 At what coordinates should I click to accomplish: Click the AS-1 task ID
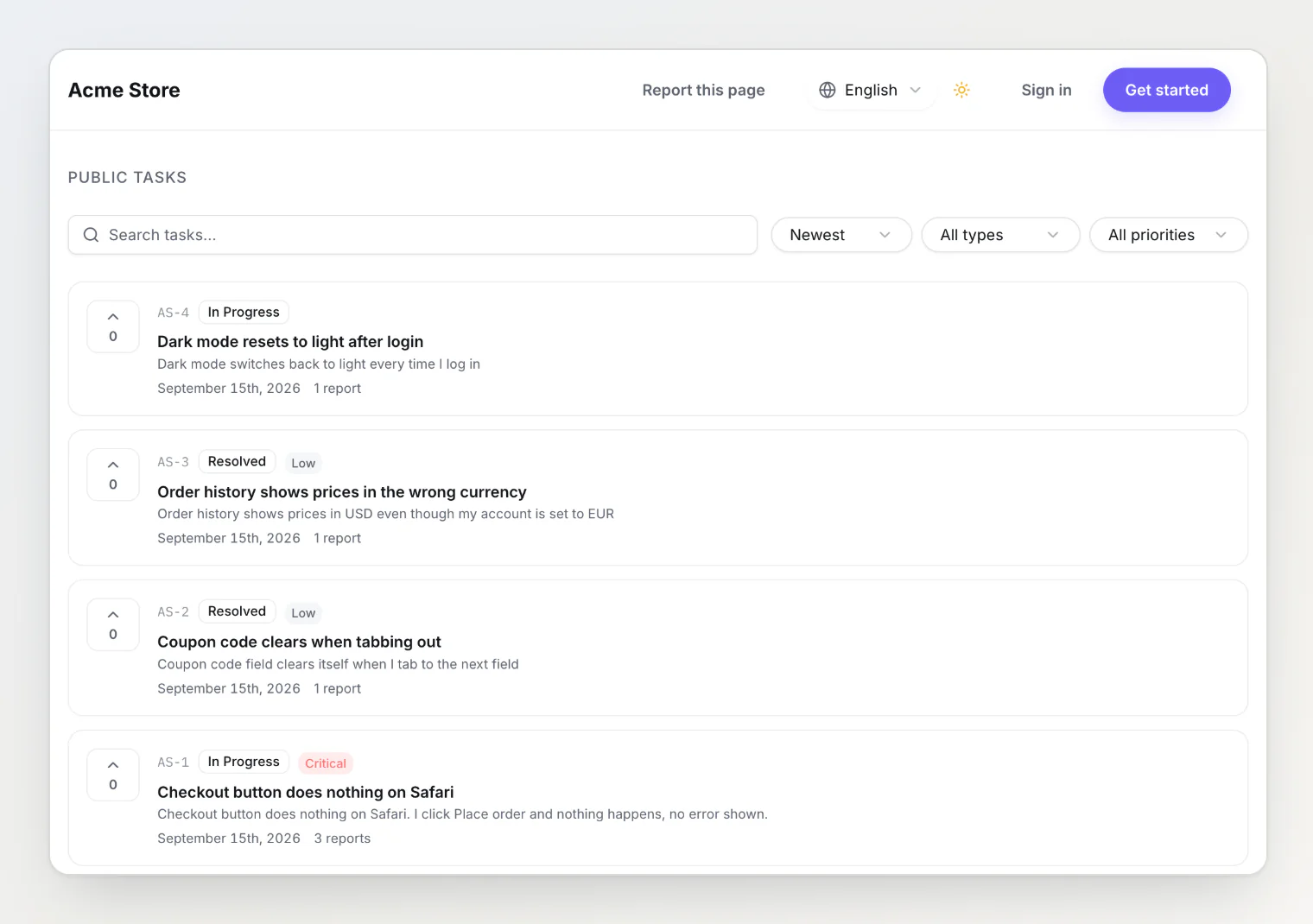pyautogui.click(x=173, y=763)
